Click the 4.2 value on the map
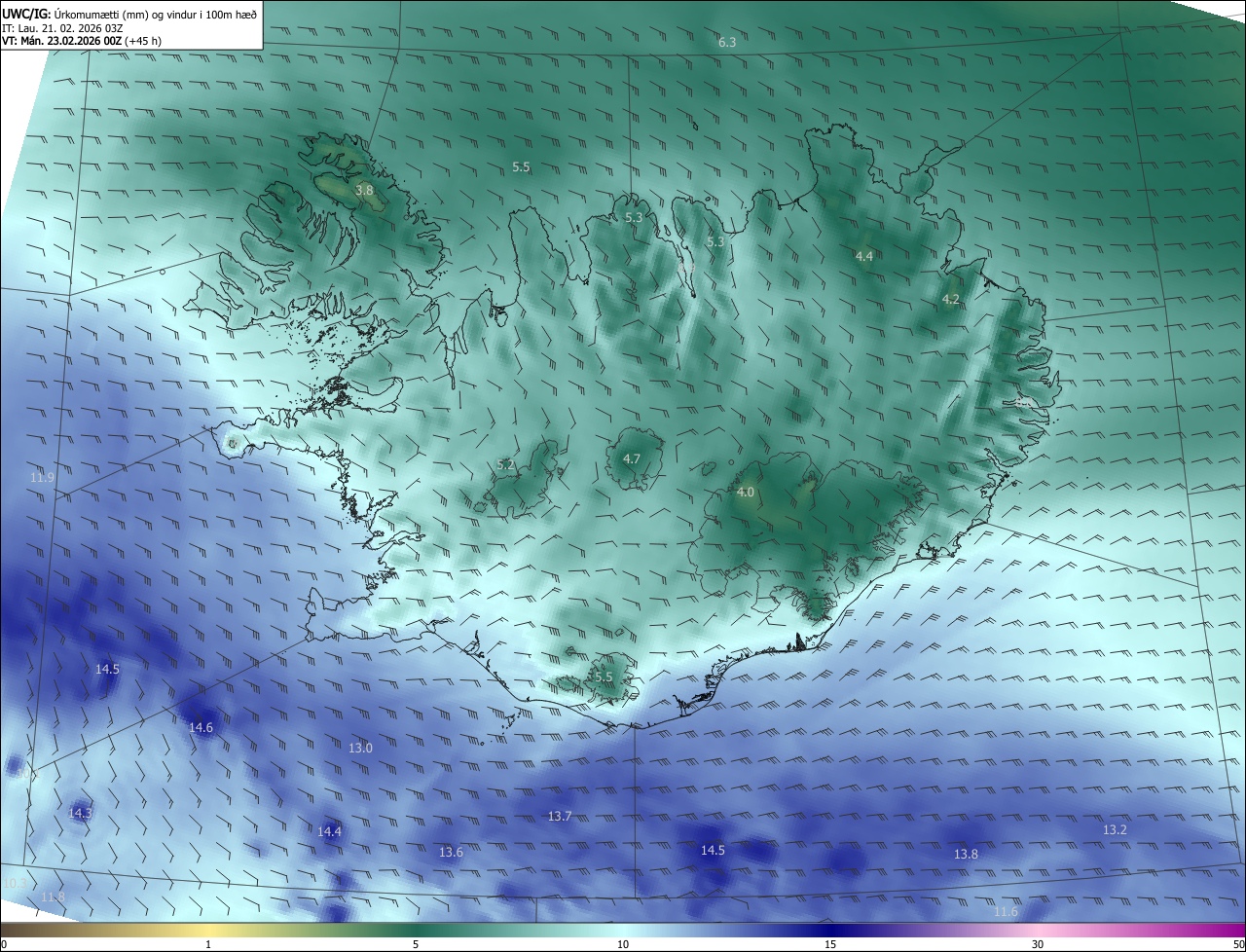 [x=951, y=299]
